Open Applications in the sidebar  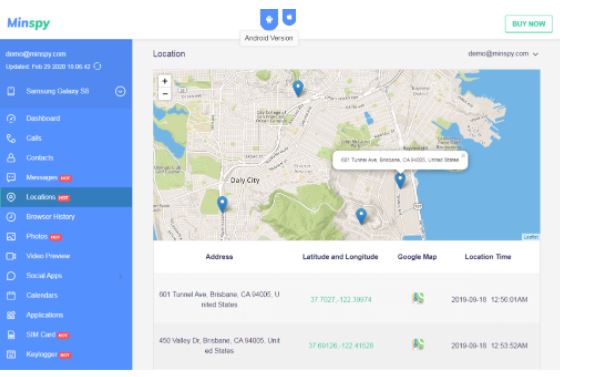pos(45,315)
